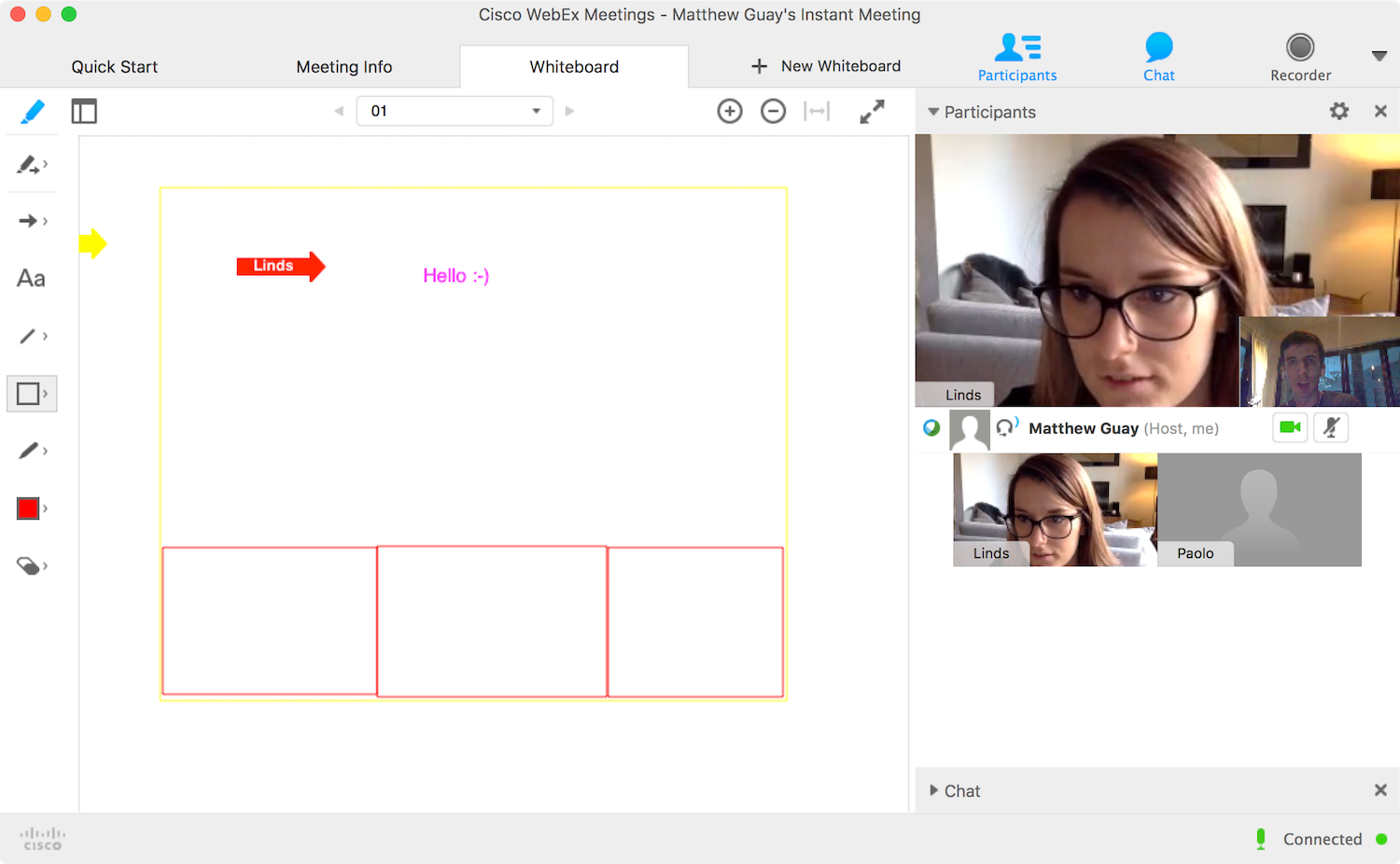Collapse the Participants panel header

pos(933,112)
